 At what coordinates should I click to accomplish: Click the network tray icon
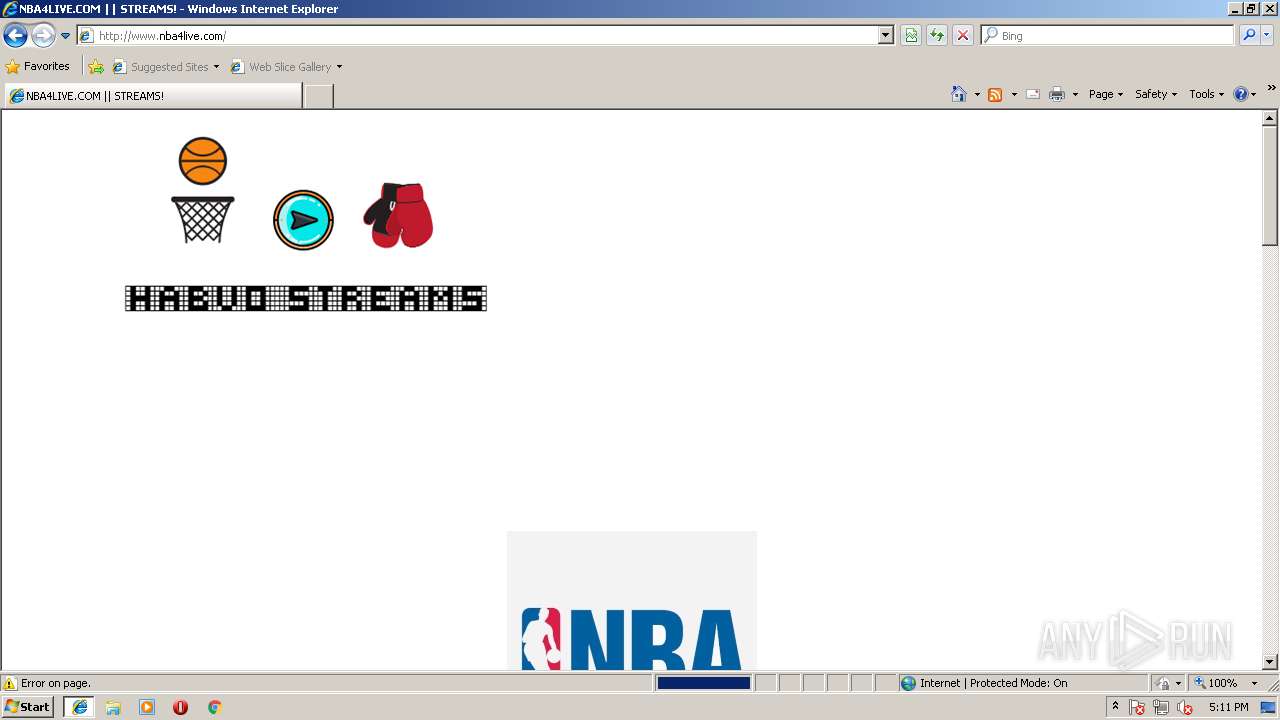1161,707
